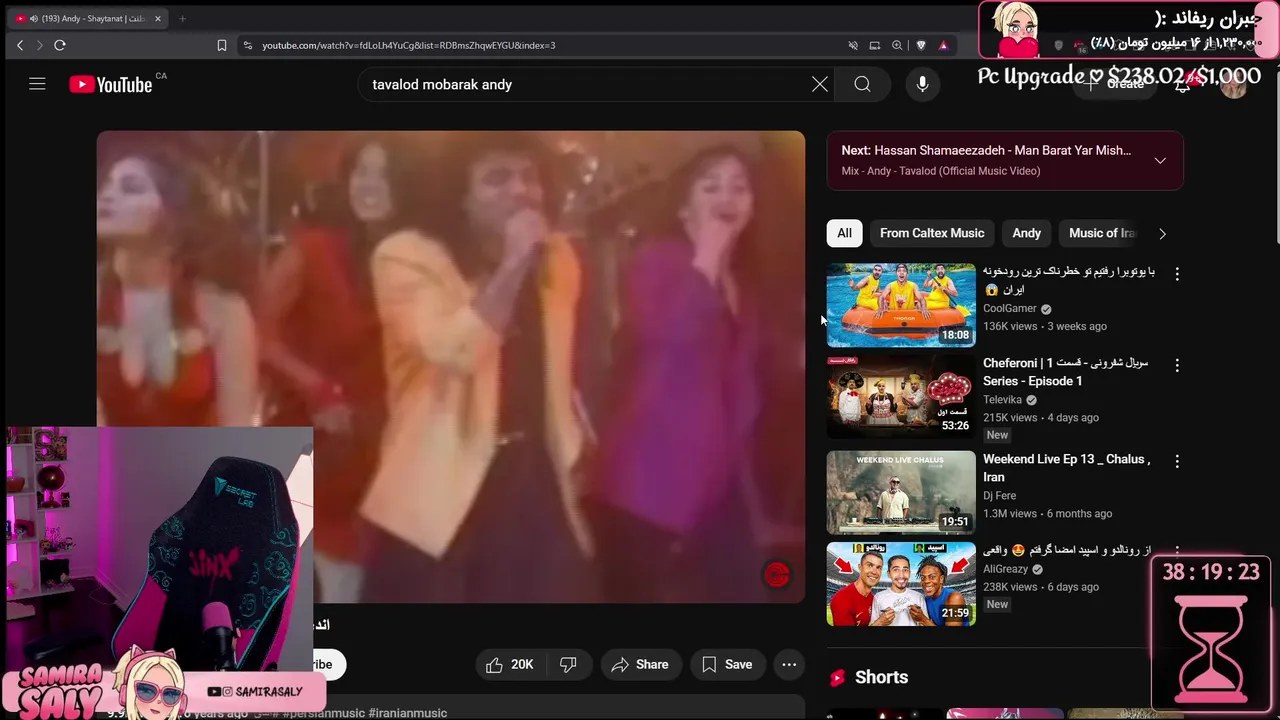The image size is (1280, 720).
Task: Click the video player to pause
Action: click(x=450, y=366)
